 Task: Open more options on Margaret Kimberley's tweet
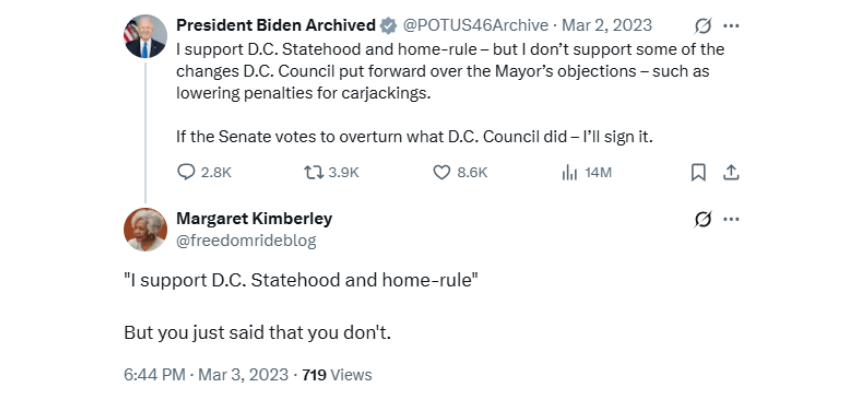tap(732, 218)
